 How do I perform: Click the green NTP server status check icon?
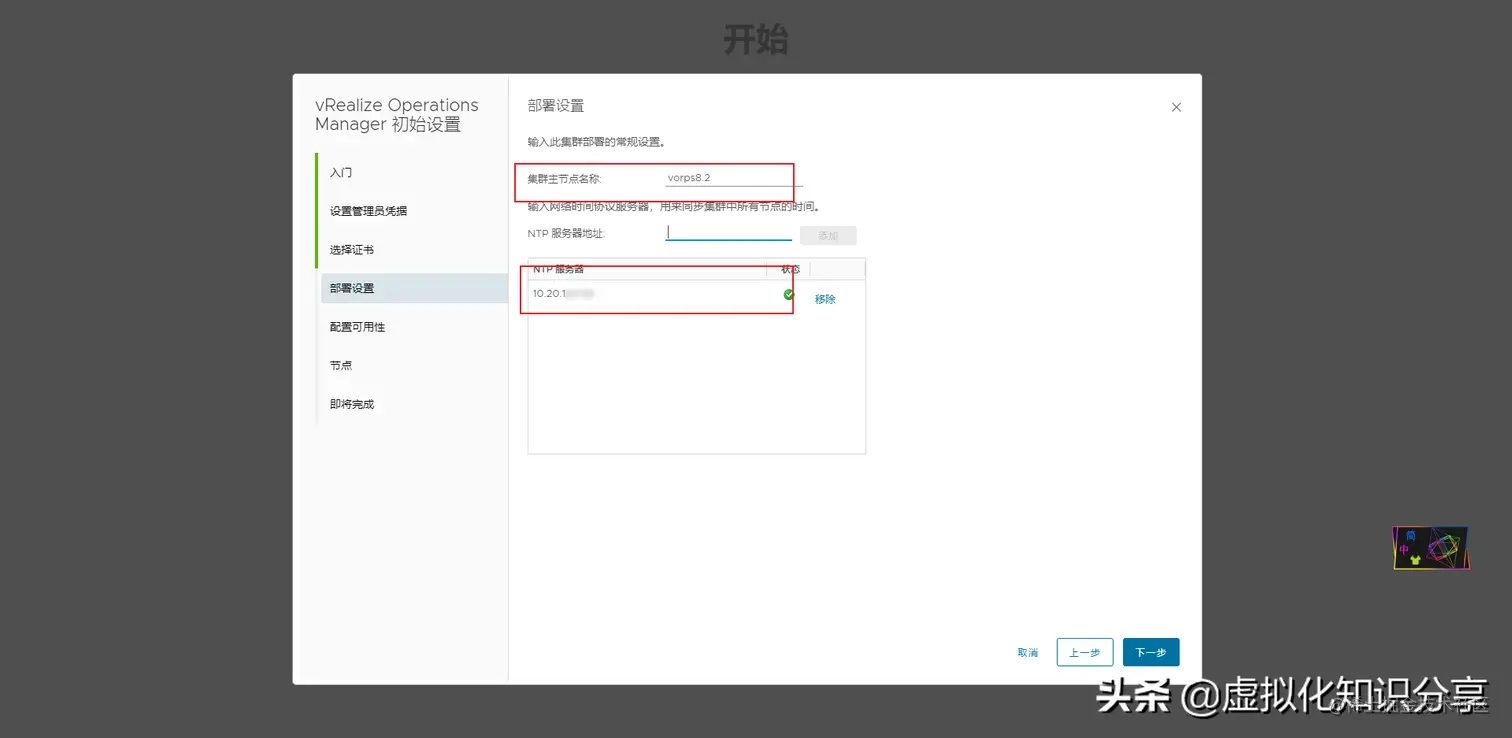788,293
